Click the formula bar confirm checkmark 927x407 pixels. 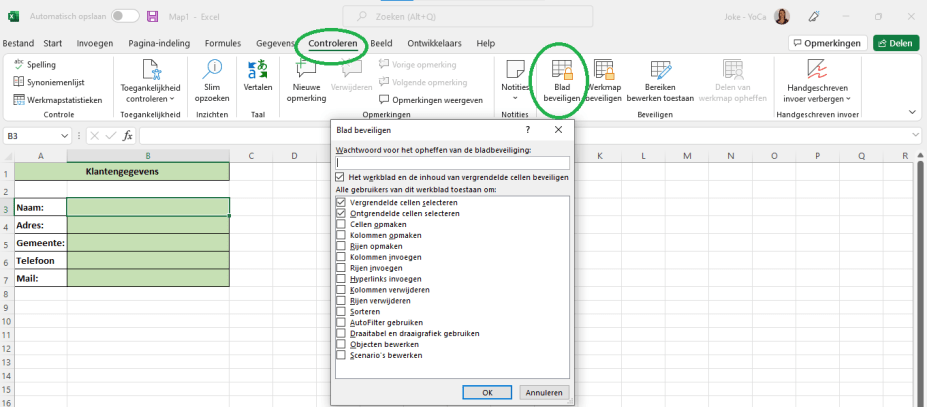point(111,136)
